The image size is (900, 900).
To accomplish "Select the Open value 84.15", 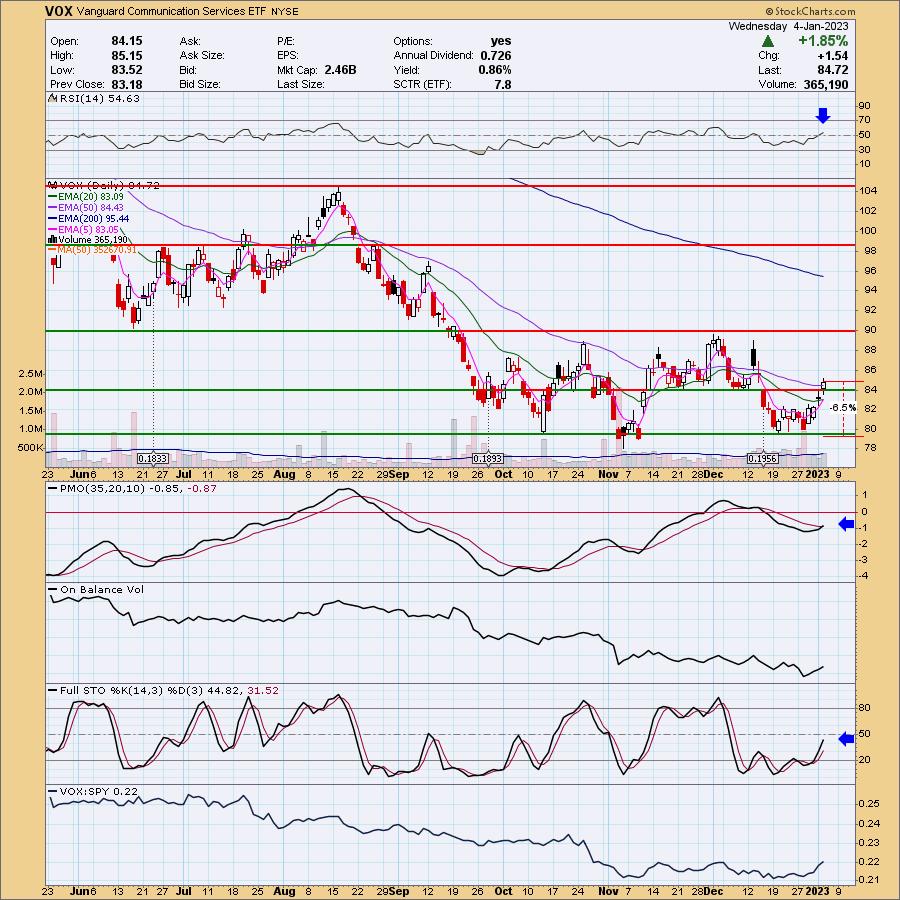I will click(127, 41).
